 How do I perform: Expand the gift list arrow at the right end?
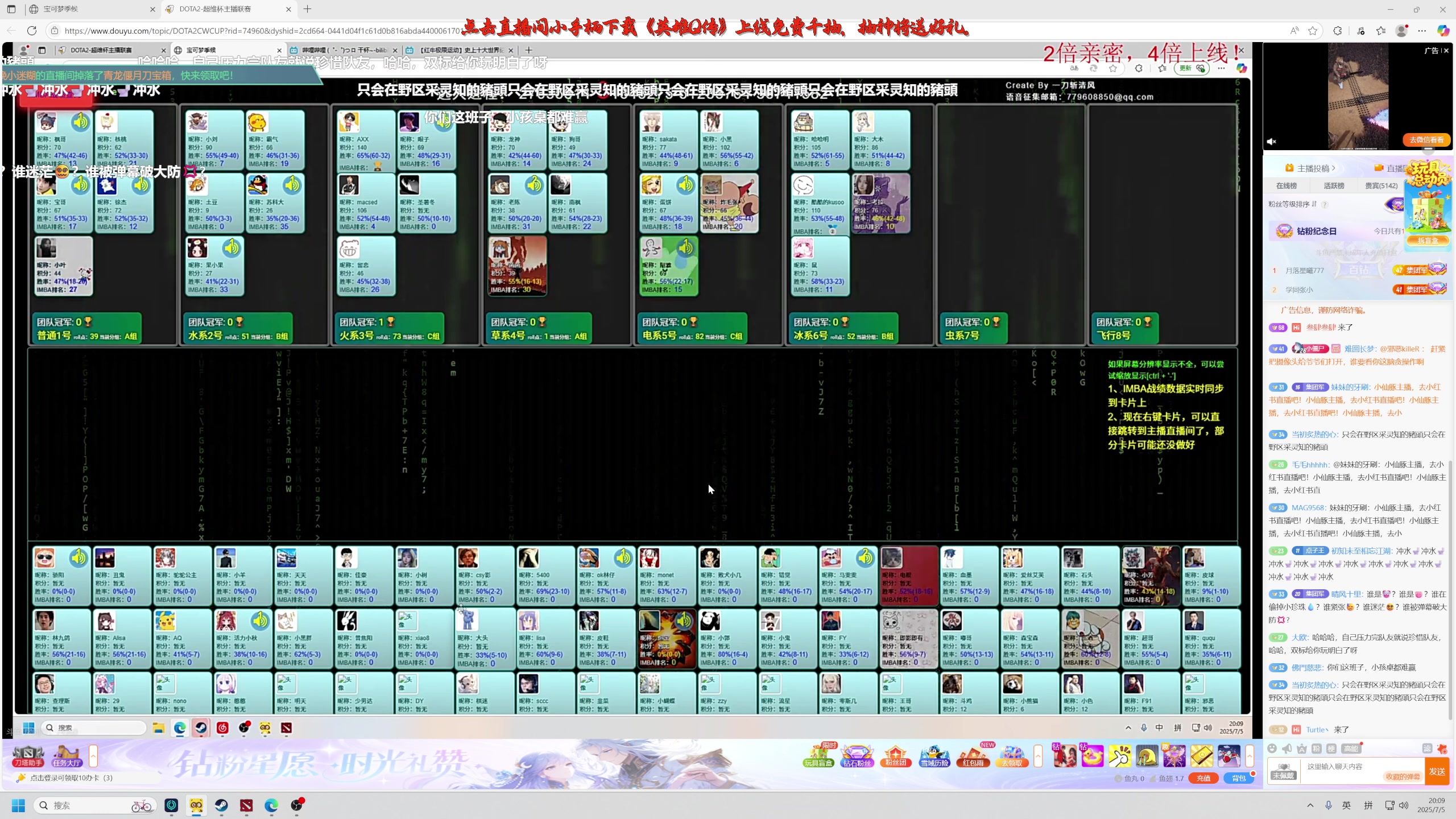1250,756
